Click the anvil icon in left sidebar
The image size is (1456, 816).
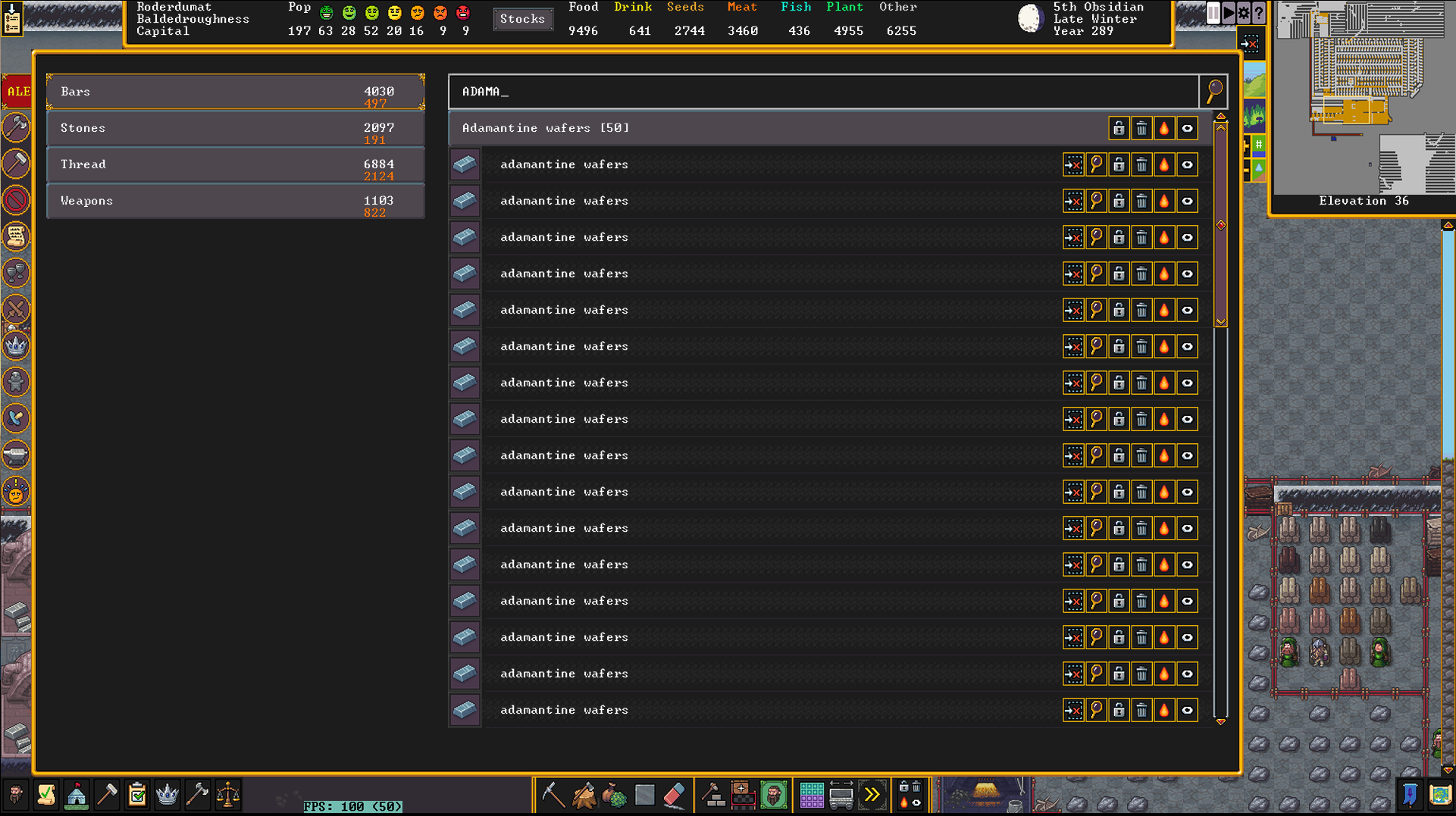[16, 455]
